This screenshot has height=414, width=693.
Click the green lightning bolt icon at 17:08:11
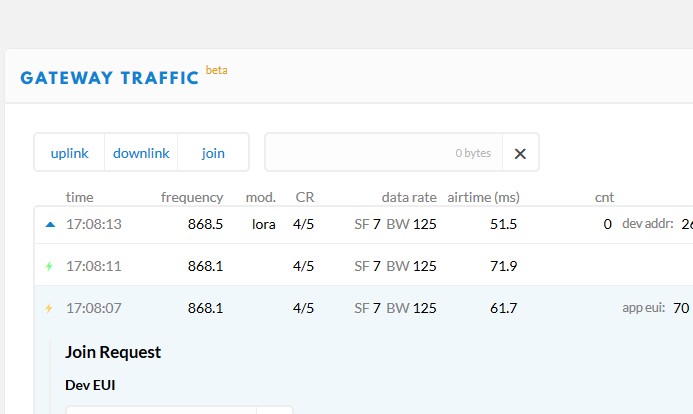pos(50,266)
